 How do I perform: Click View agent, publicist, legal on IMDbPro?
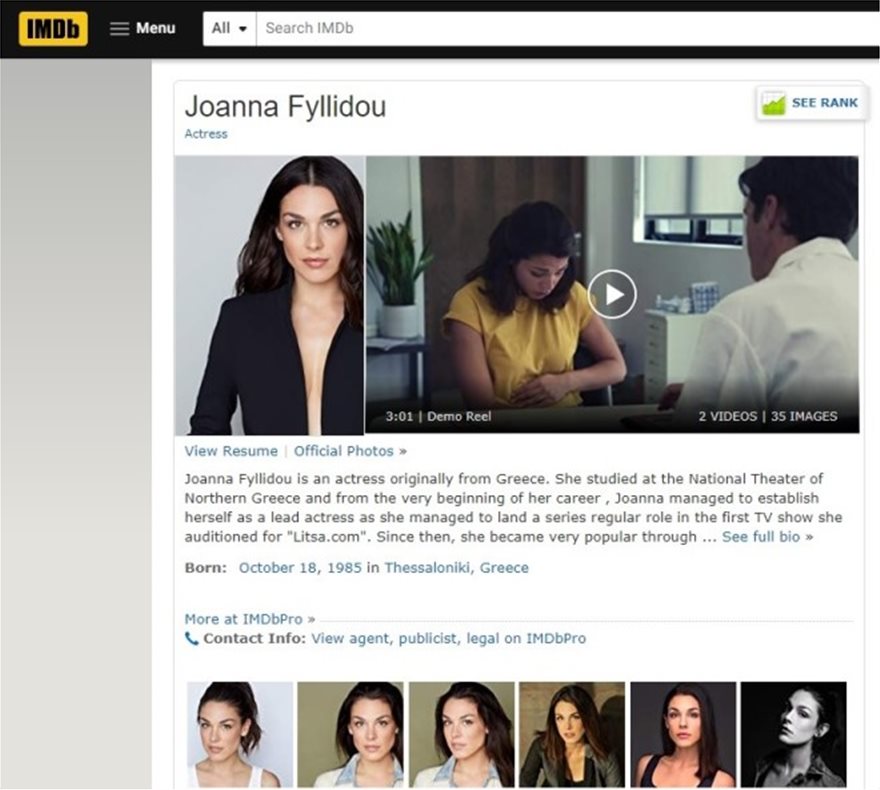[x=448, y=638]
